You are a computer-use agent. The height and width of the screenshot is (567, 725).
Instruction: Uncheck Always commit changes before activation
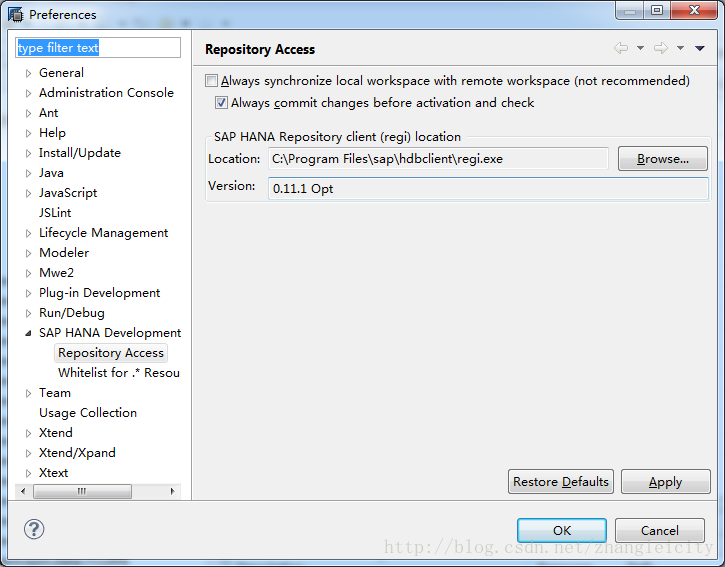[x=221, y=103]
